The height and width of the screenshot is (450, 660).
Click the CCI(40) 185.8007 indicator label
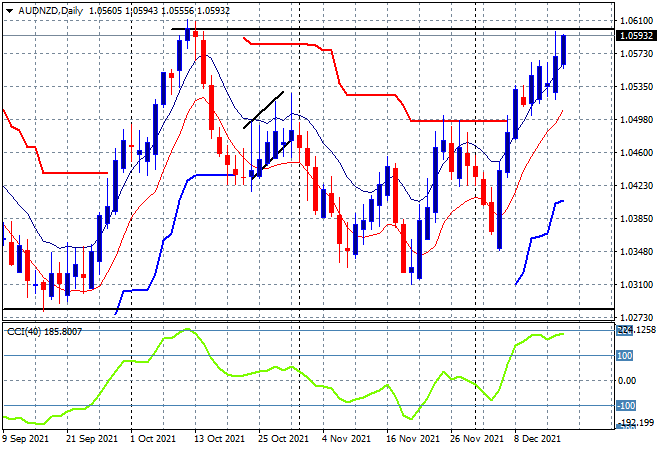[45, 332]
